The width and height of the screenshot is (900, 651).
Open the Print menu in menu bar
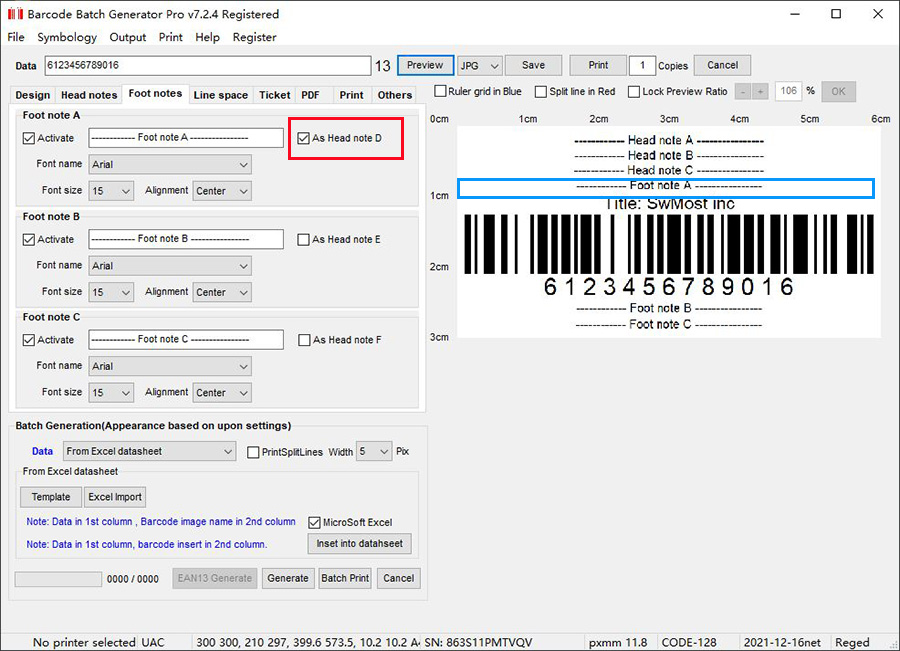point(170,37)
